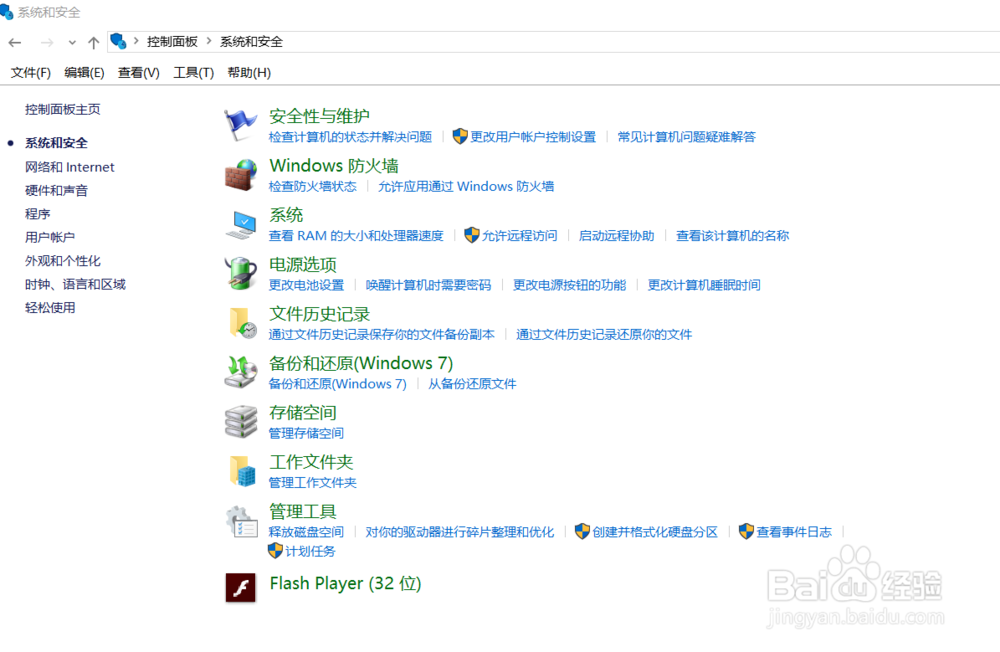Open the 工具(T) menu
Image resolution: width=1000 pixels, height=652 pixels.
pyautogui.click(x=193, y=73)
